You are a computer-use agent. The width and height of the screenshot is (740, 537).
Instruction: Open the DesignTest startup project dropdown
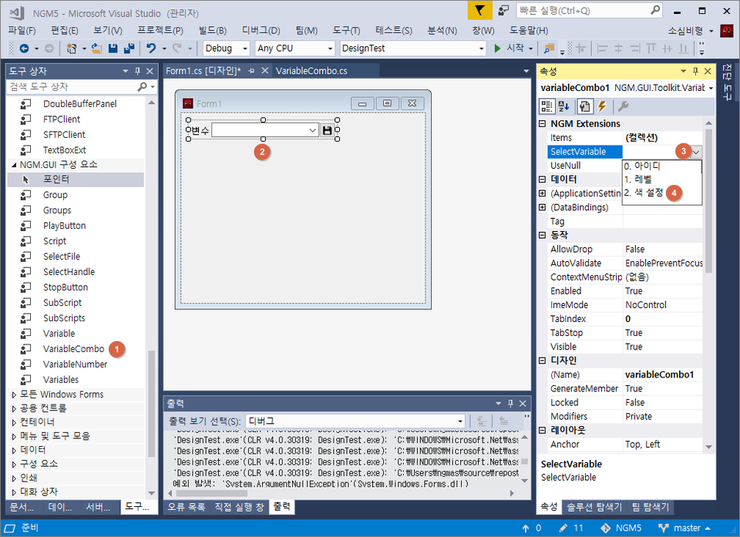pos(481,48)
